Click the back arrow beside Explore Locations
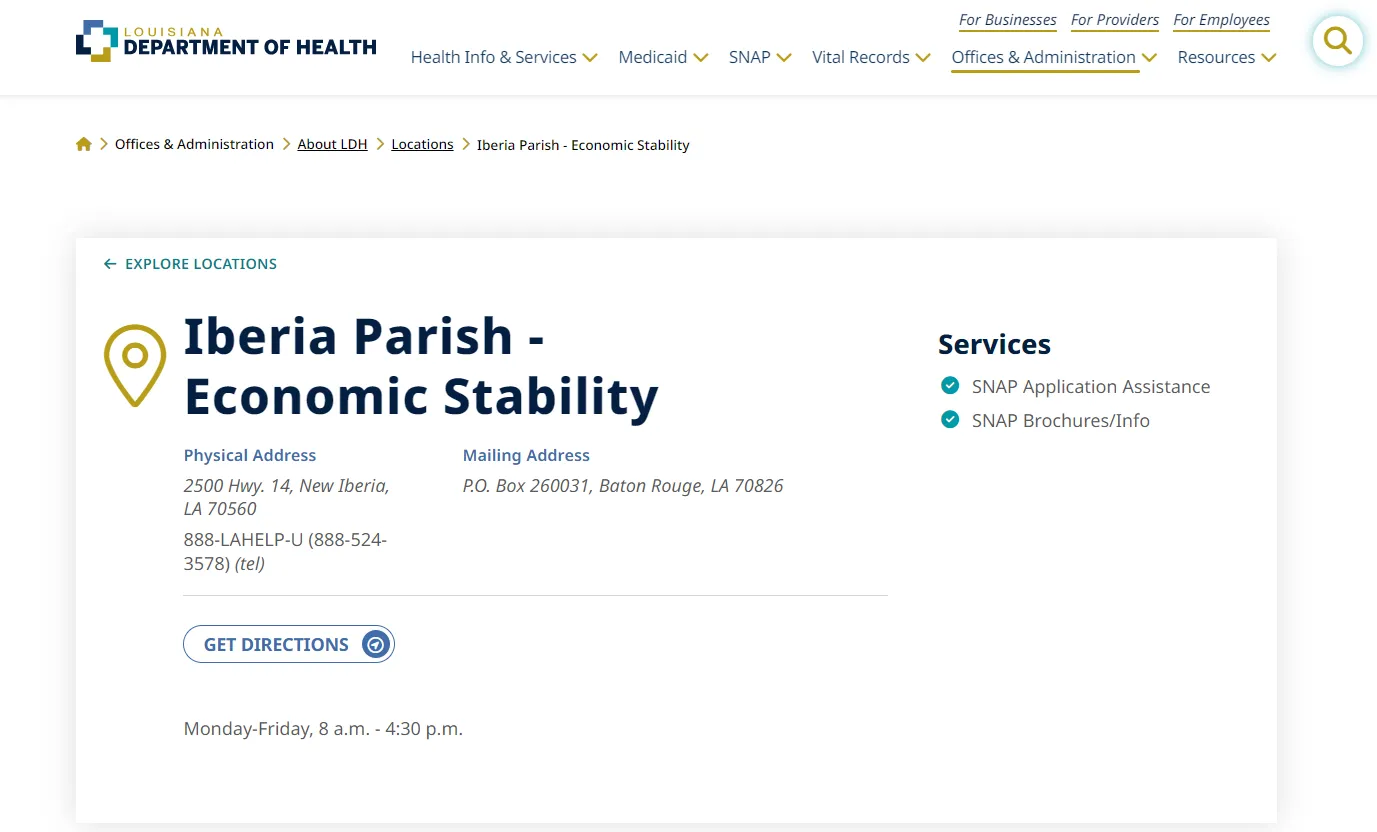Screen dimensions: 1377x832 coord(110,264)
